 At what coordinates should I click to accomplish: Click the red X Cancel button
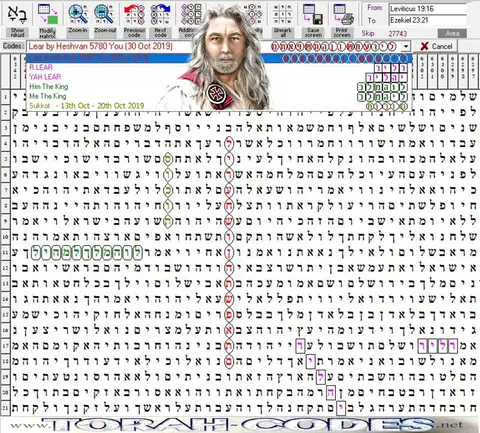tap(436, 46)
